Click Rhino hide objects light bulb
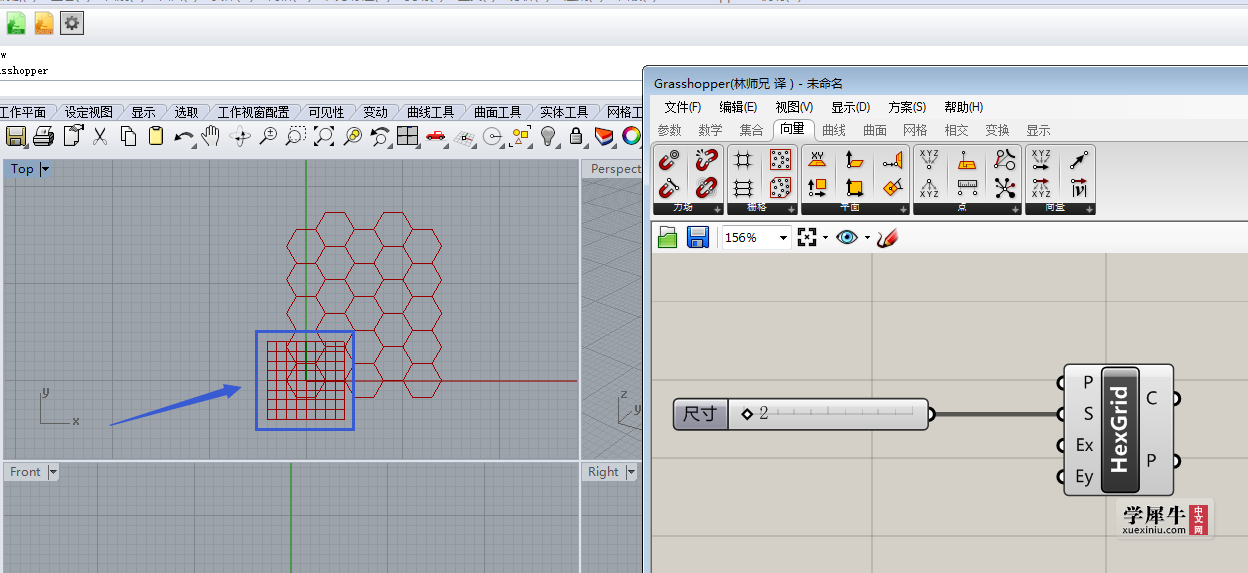This screenshot has width=1248, height=573. point(548,135)
